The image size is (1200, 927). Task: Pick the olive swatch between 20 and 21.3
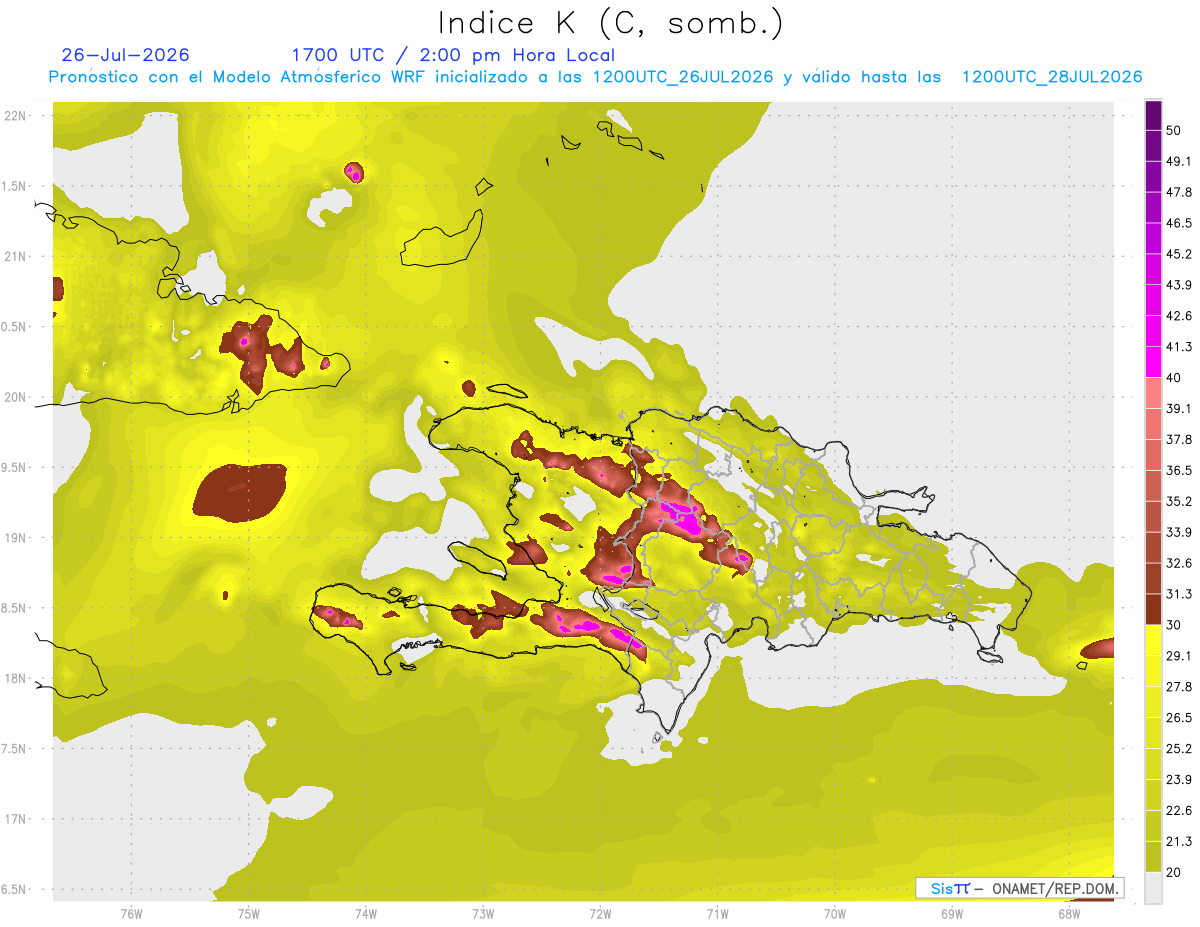coord(1153,857)
